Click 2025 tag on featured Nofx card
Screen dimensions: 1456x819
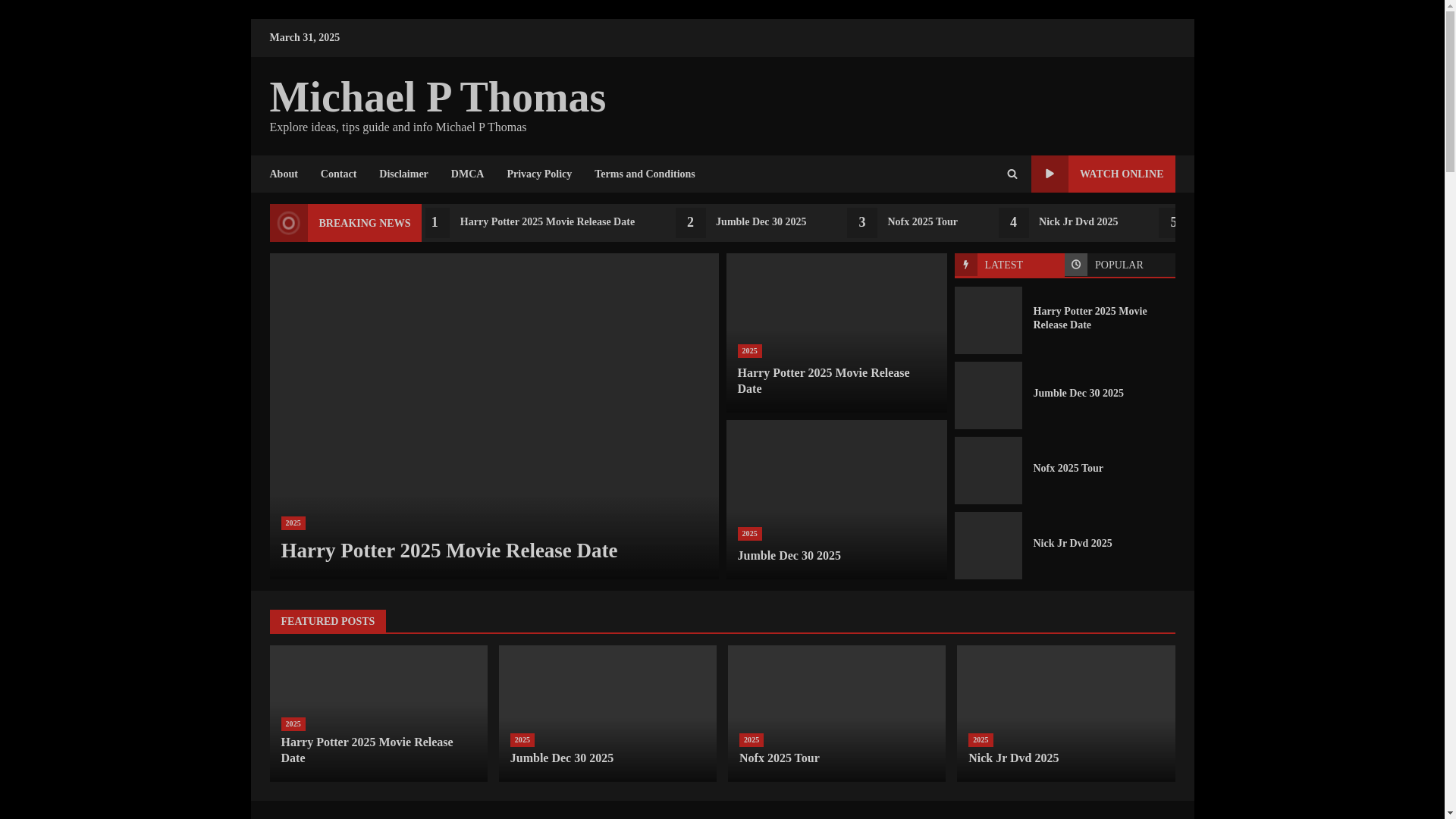point(751,740)
